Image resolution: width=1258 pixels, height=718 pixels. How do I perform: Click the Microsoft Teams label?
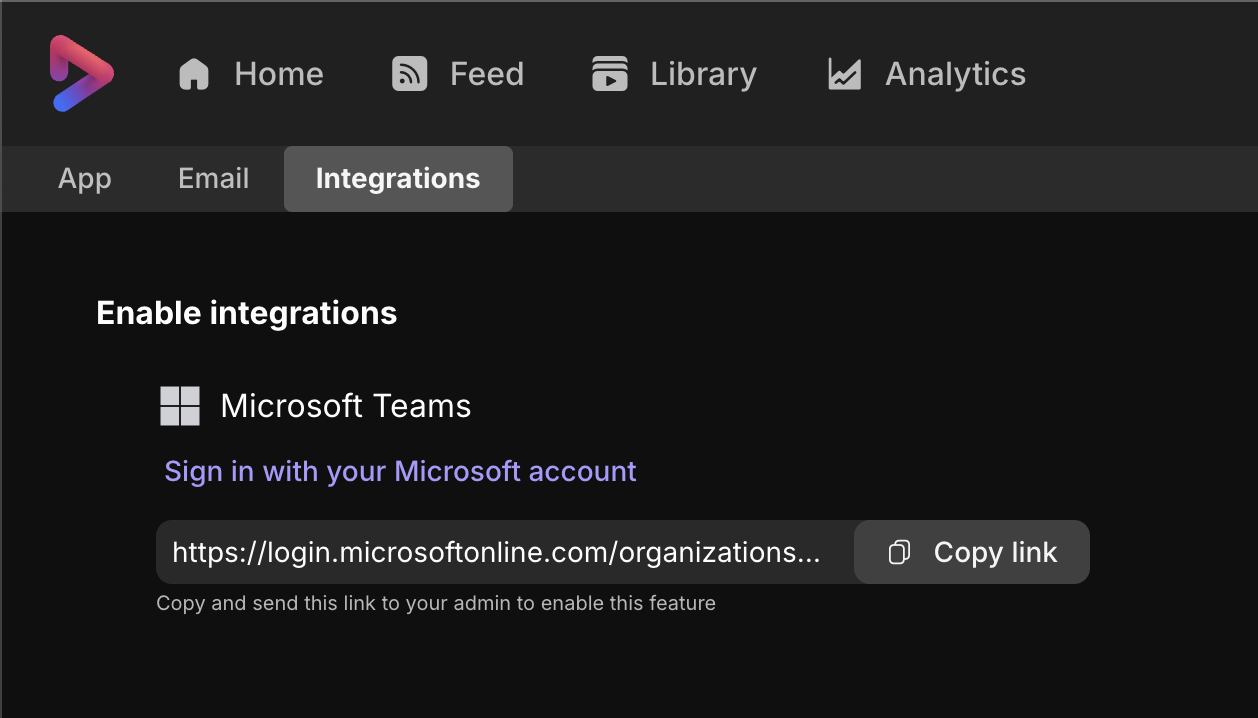click(x=346, y=406)
